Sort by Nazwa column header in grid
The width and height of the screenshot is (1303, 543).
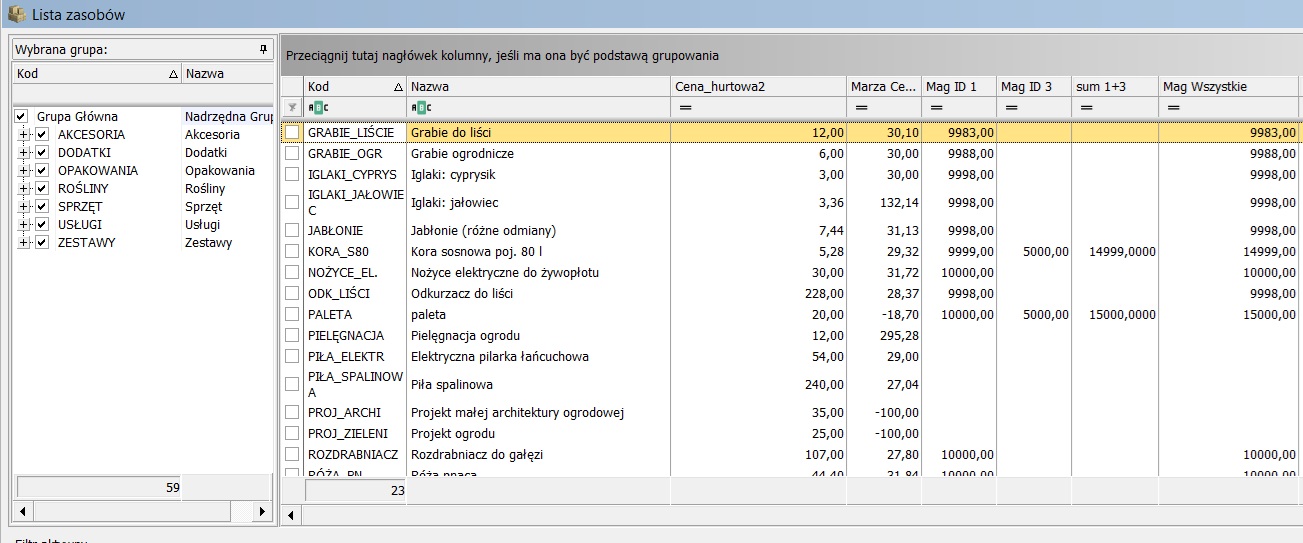[x=539, y=87]
